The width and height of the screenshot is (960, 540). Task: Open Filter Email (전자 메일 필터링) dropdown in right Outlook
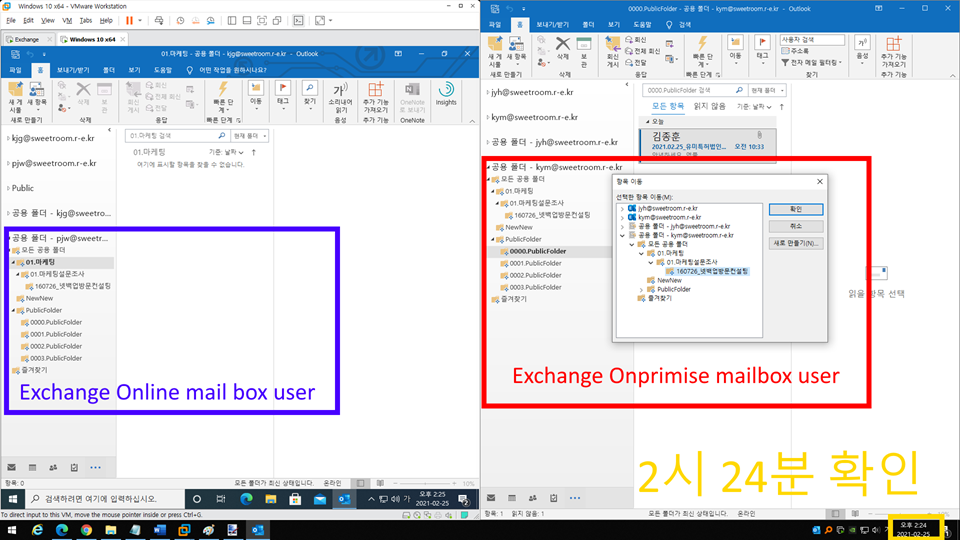pos(812,62)
